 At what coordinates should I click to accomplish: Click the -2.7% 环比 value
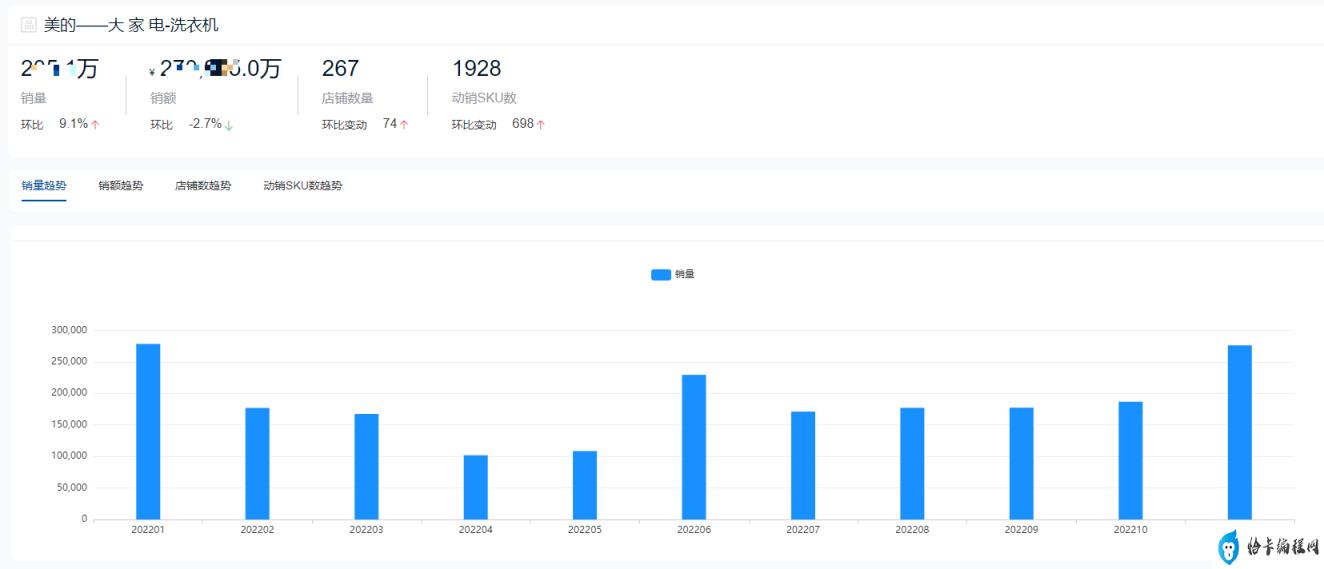point(205,124)
